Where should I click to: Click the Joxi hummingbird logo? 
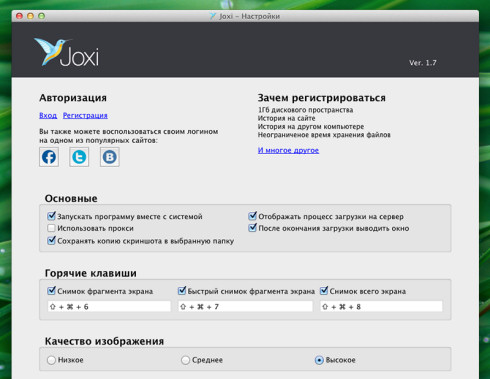(66, 52)
